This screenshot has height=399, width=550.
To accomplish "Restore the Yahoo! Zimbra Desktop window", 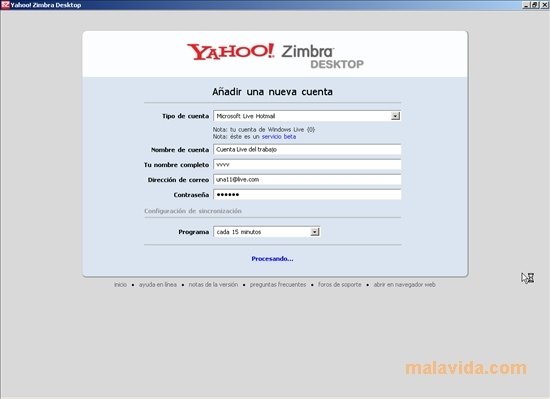I will pos(535,5).
